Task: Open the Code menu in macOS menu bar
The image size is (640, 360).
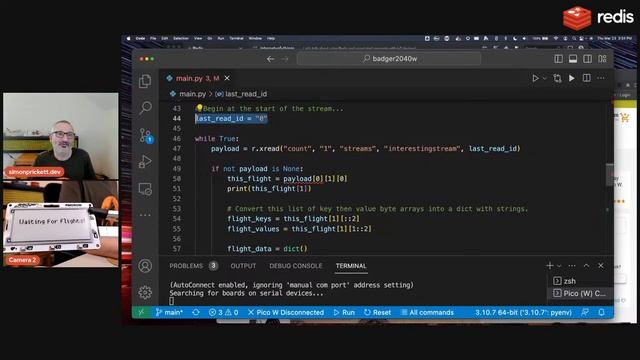Action: tap(140, 38)
